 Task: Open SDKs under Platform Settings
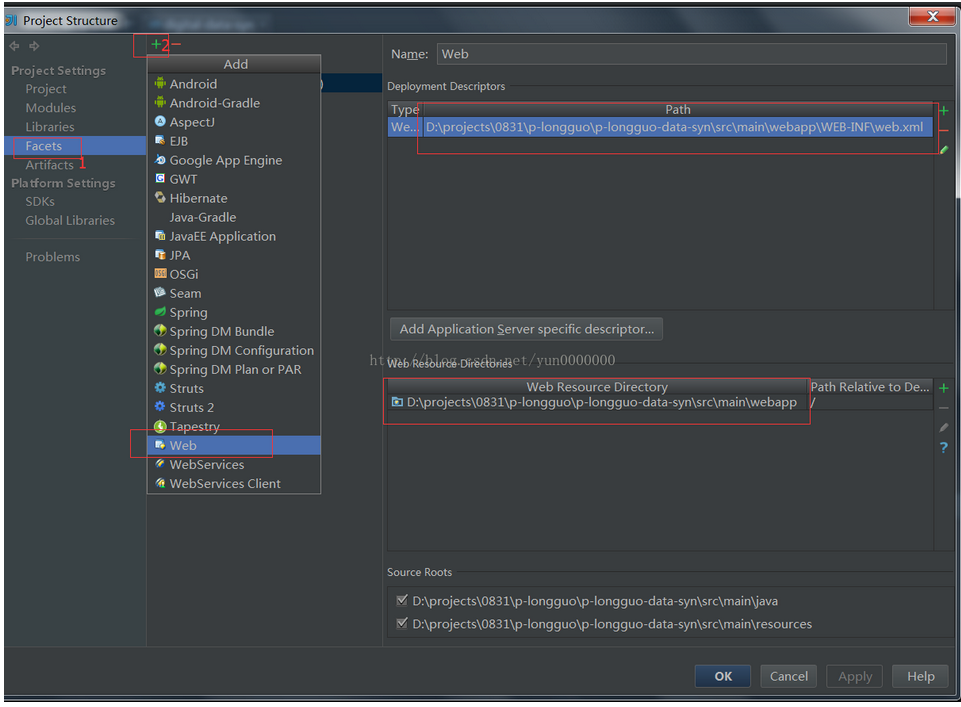[x=40, y=202]
